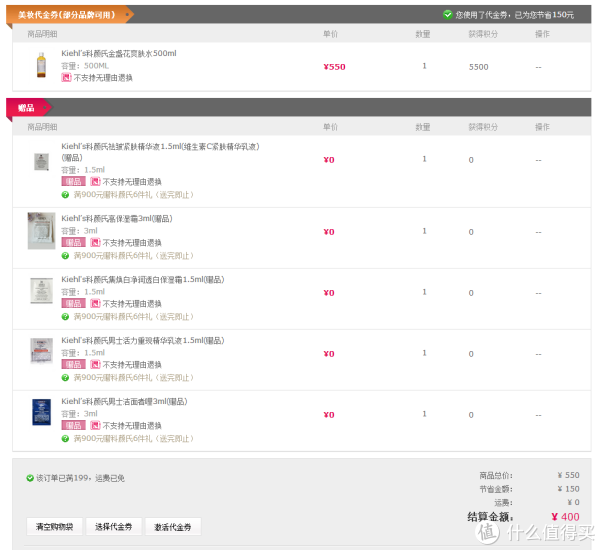600x550 pixels.
Task: Click the 您使用了代金券, 已为您节省150元 message
Action: pyautogui.click(x=515, y=15)
